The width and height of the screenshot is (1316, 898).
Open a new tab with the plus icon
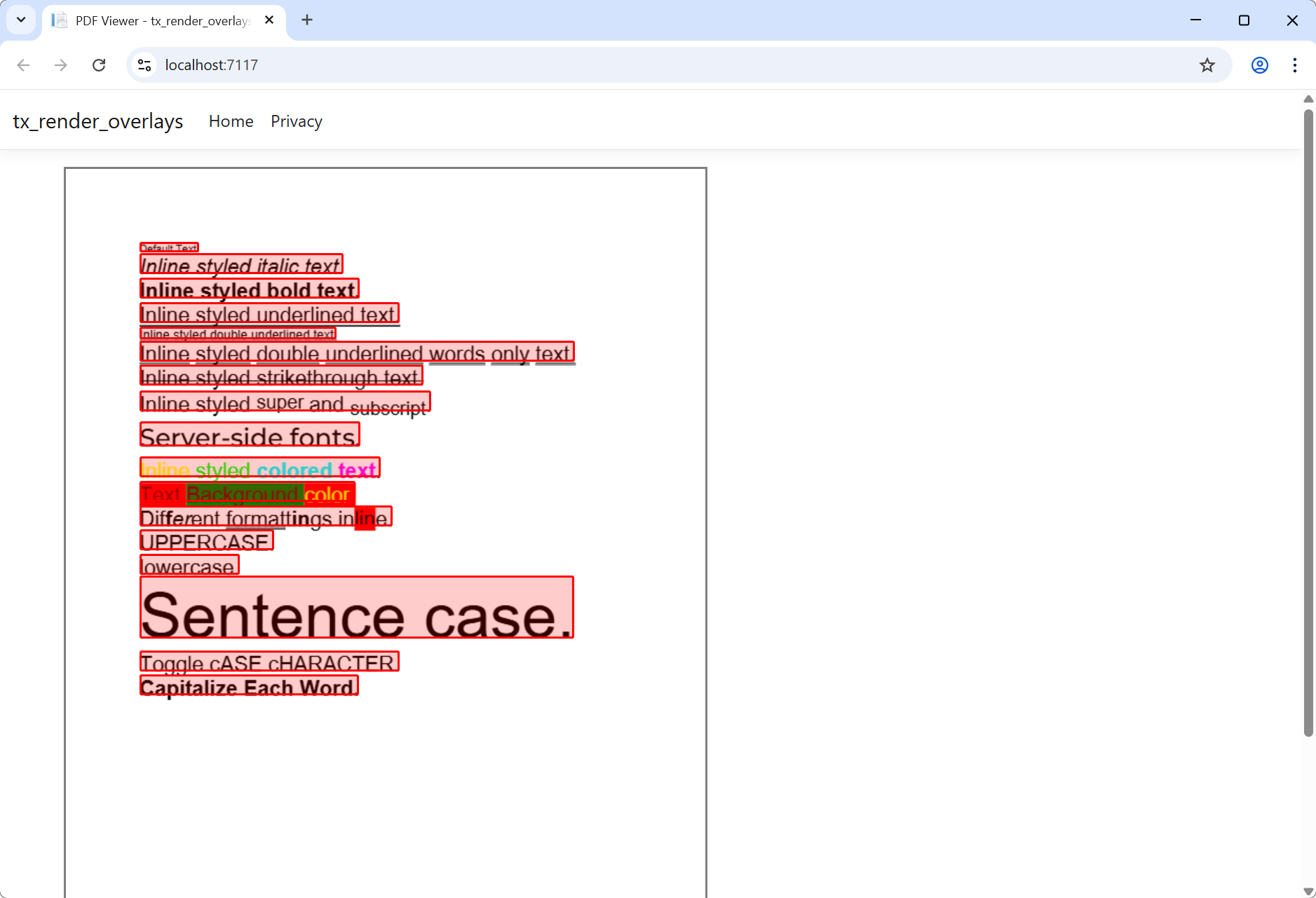(306, 20)
